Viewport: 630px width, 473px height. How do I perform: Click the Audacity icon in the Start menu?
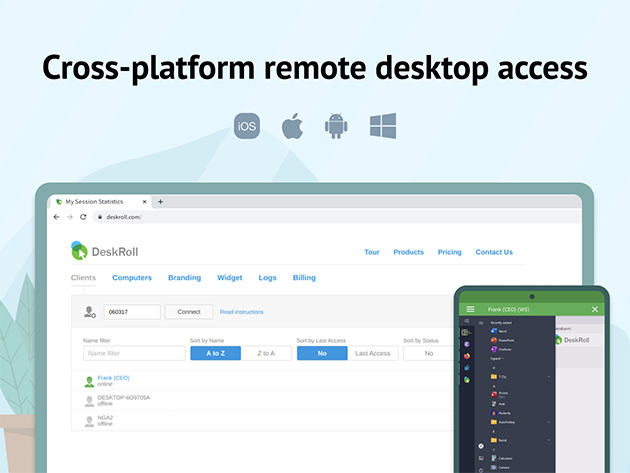coord(494,413)
